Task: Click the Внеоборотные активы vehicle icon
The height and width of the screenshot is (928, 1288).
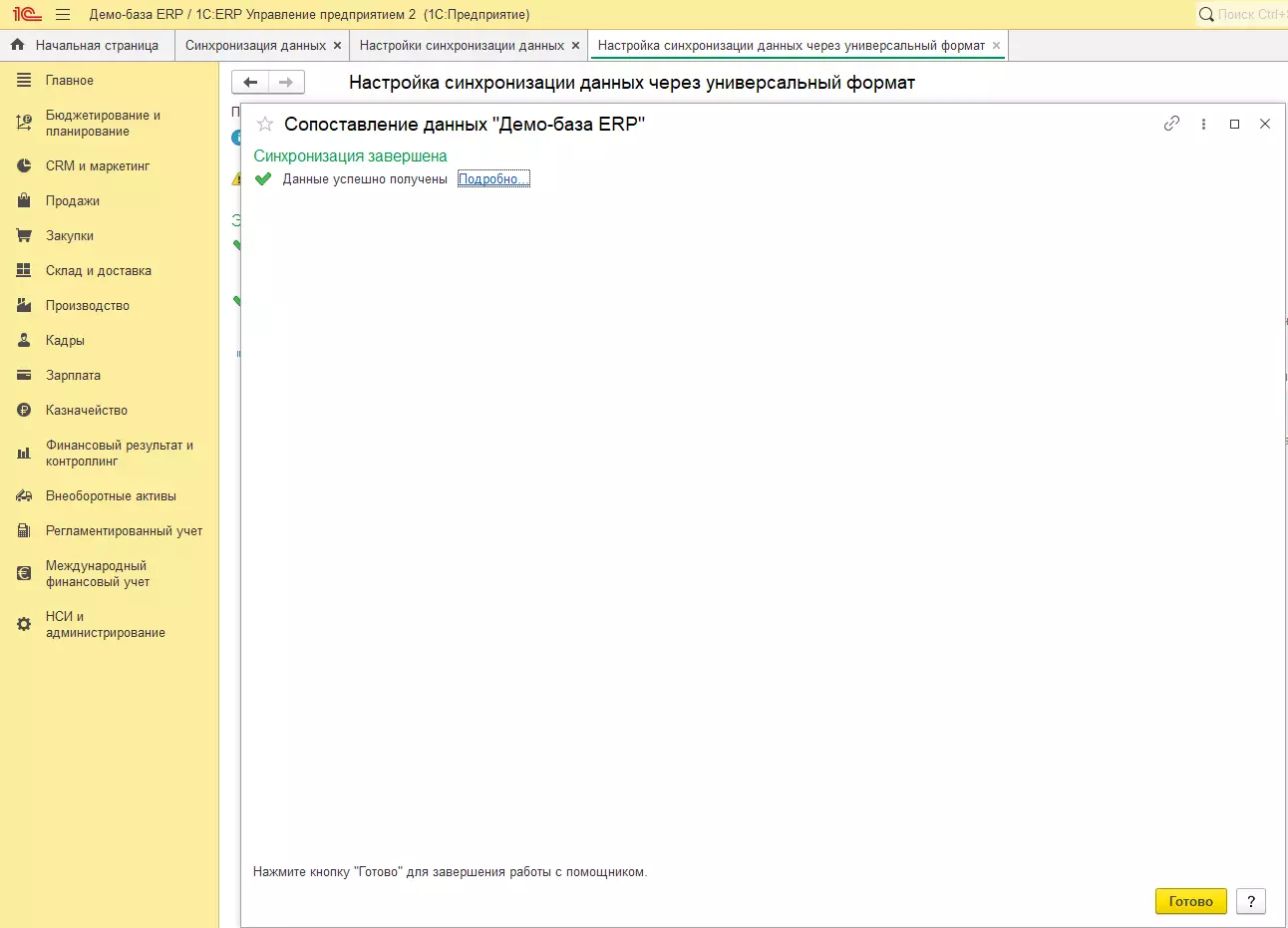Action: coord(24,496)
